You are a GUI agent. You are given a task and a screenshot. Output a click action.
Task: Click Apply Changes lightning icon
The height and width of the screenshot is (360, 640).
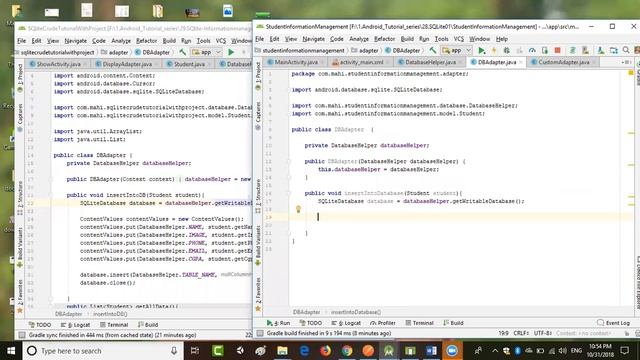click(494, 50)
